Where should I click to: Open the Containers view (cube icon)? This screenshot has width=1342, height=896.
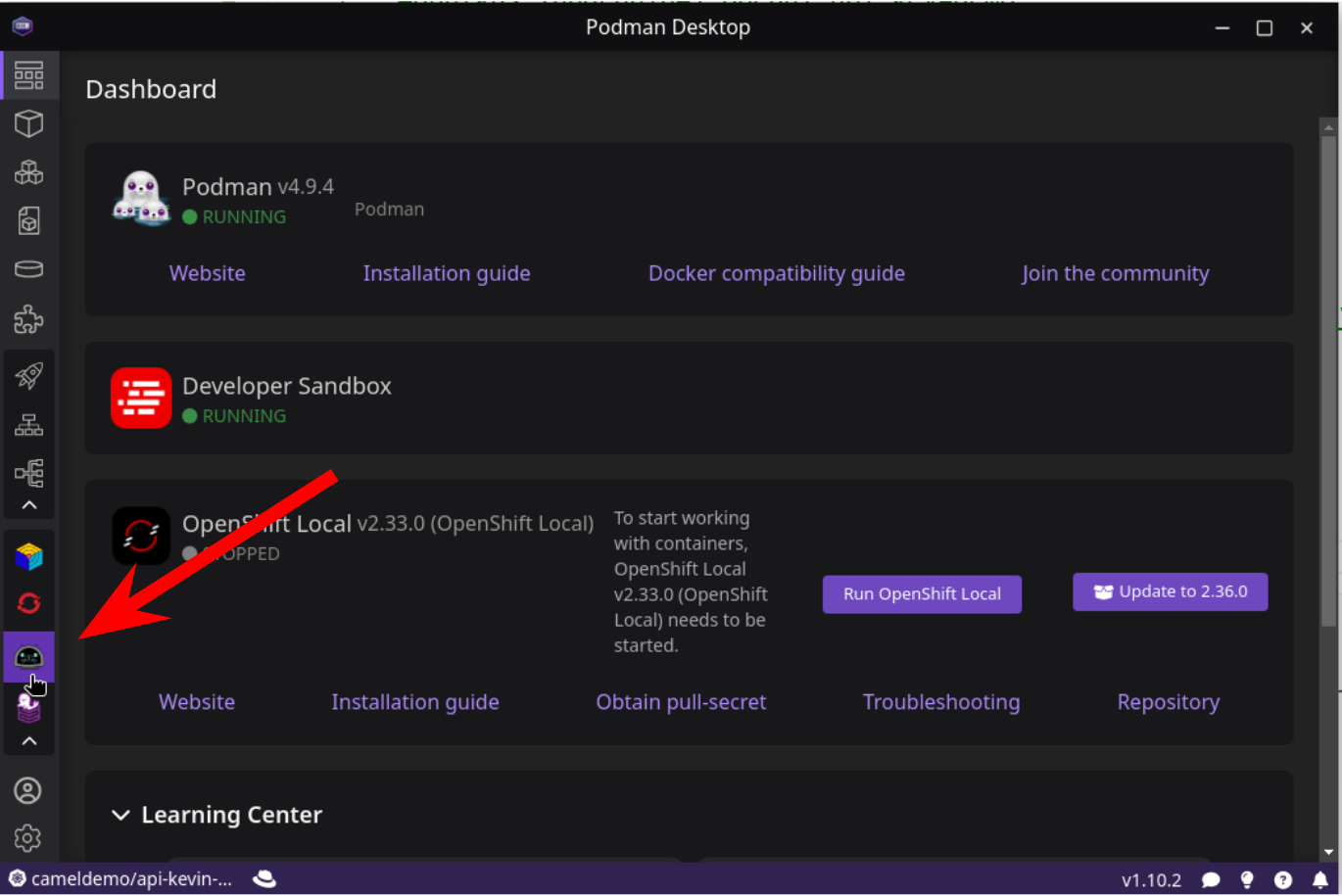[x=28, y=123]
